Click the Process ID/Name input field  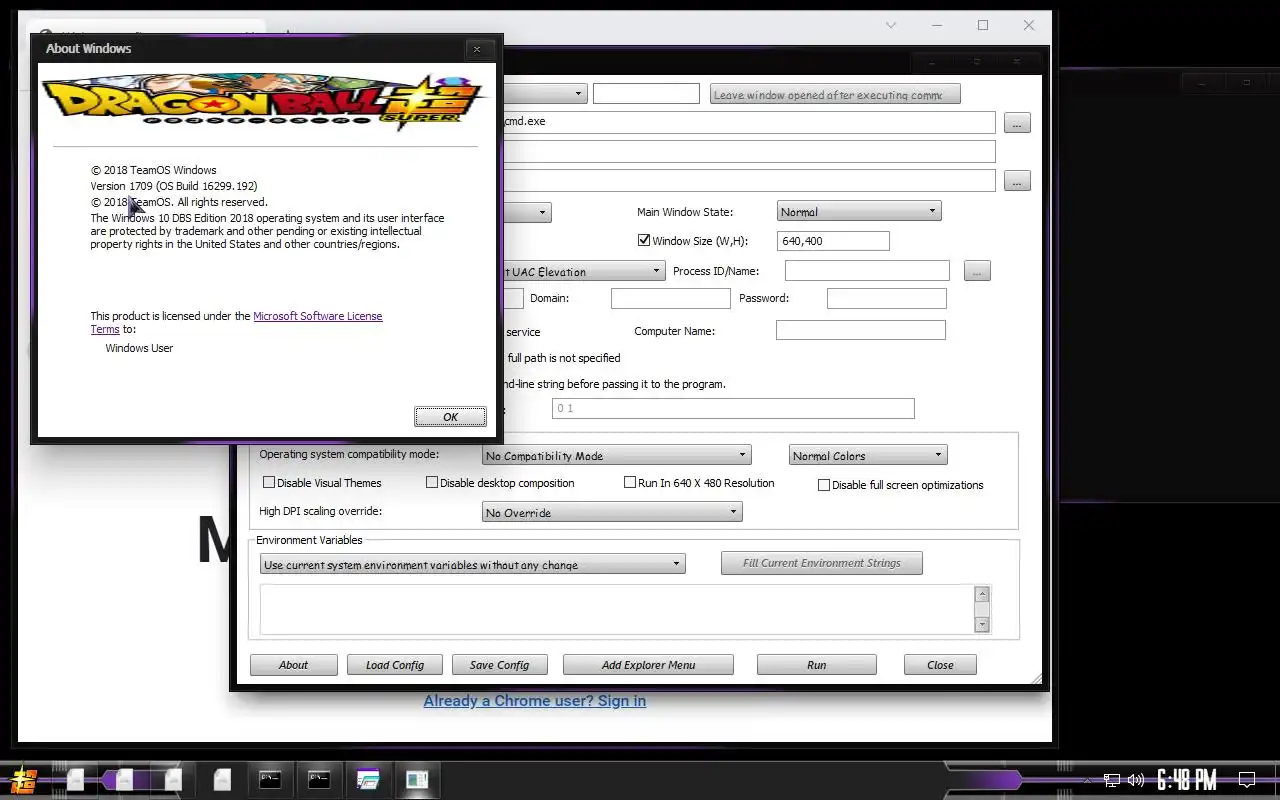(x=867, y=271)
